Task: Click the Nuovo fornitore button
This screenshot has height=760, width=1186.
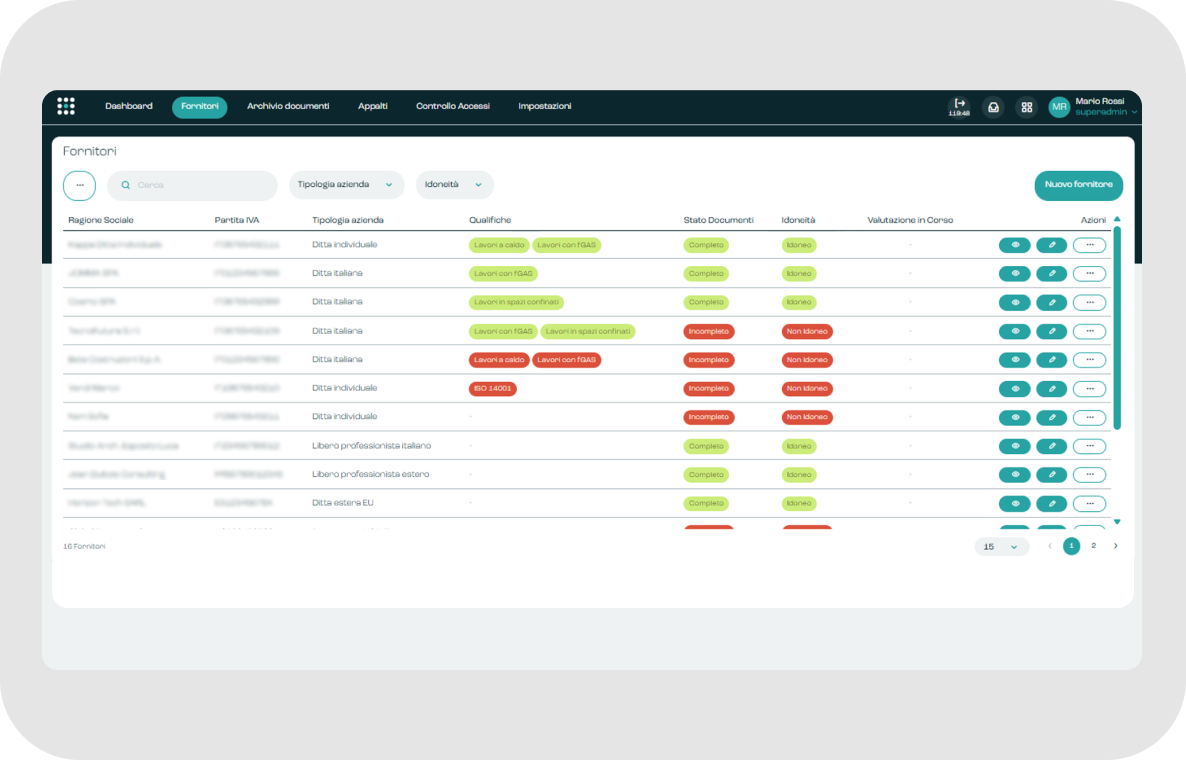Action: 1079,185
